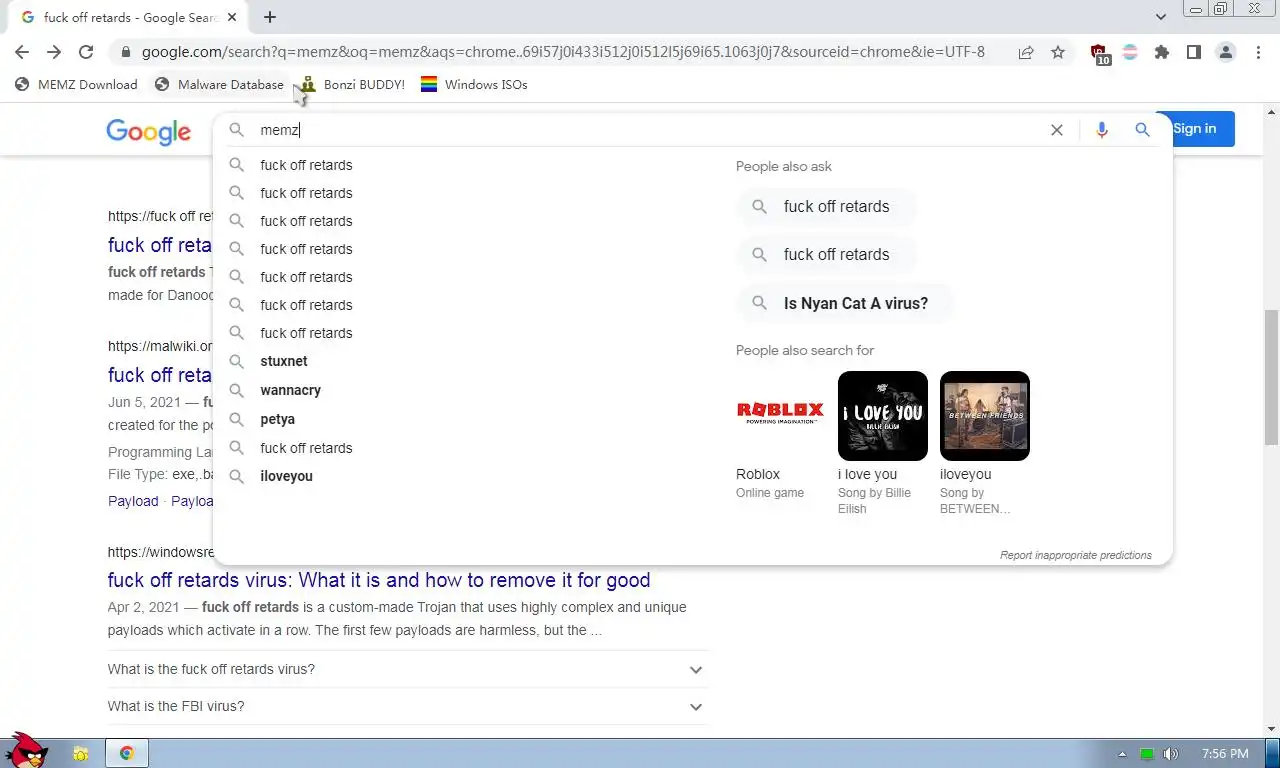Image resolution: width=1280 pixels, height=768 pixels.
Task: Open the clock showing 7:56 PM
Action: [1225, 754]
